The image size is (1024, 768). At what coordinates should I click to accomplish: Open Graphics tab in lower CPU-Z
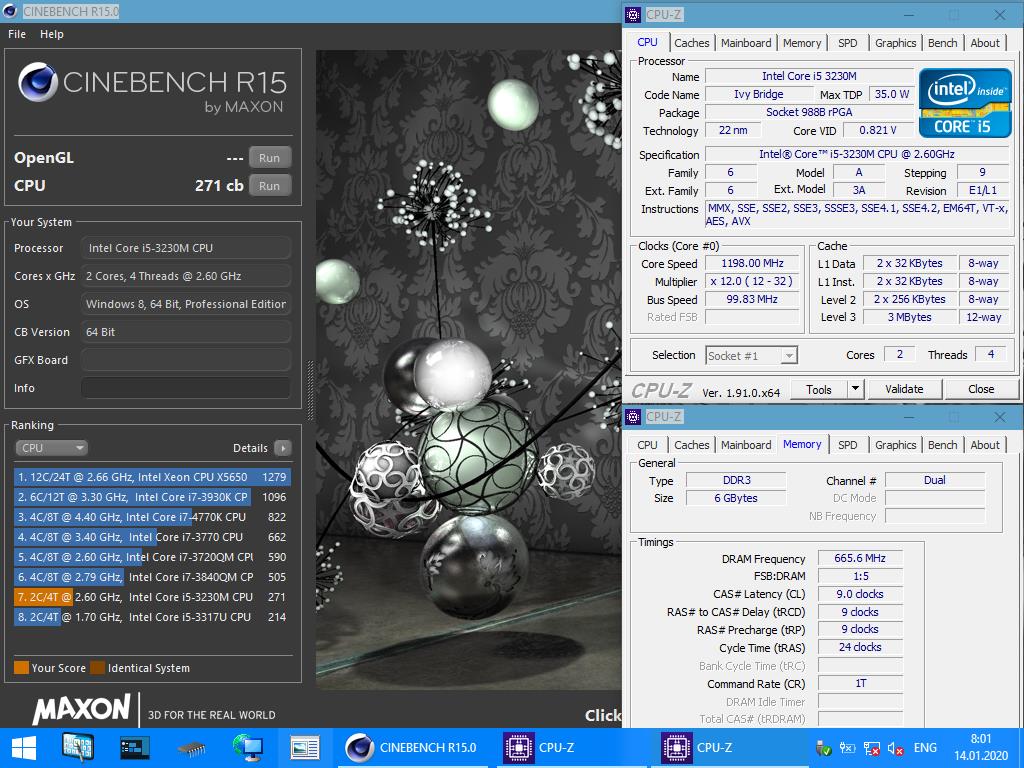[895, 445]
